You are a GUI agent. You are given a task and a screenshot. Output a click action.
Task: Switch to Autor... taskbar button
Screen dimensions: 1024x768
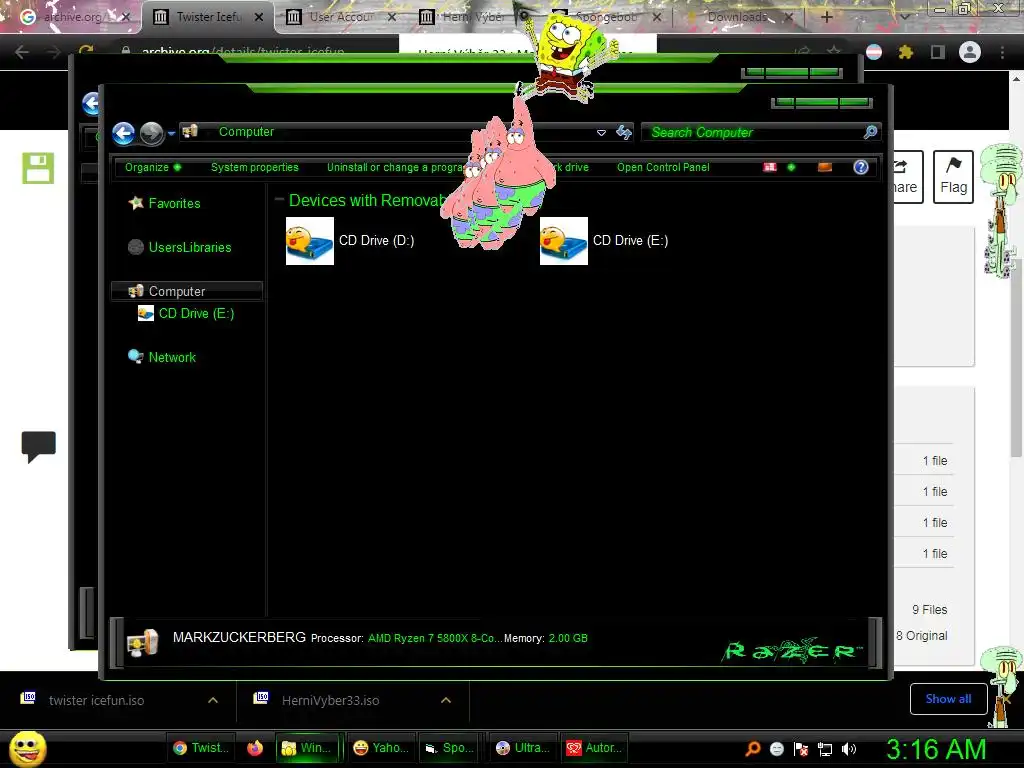[x=593, y=748]
